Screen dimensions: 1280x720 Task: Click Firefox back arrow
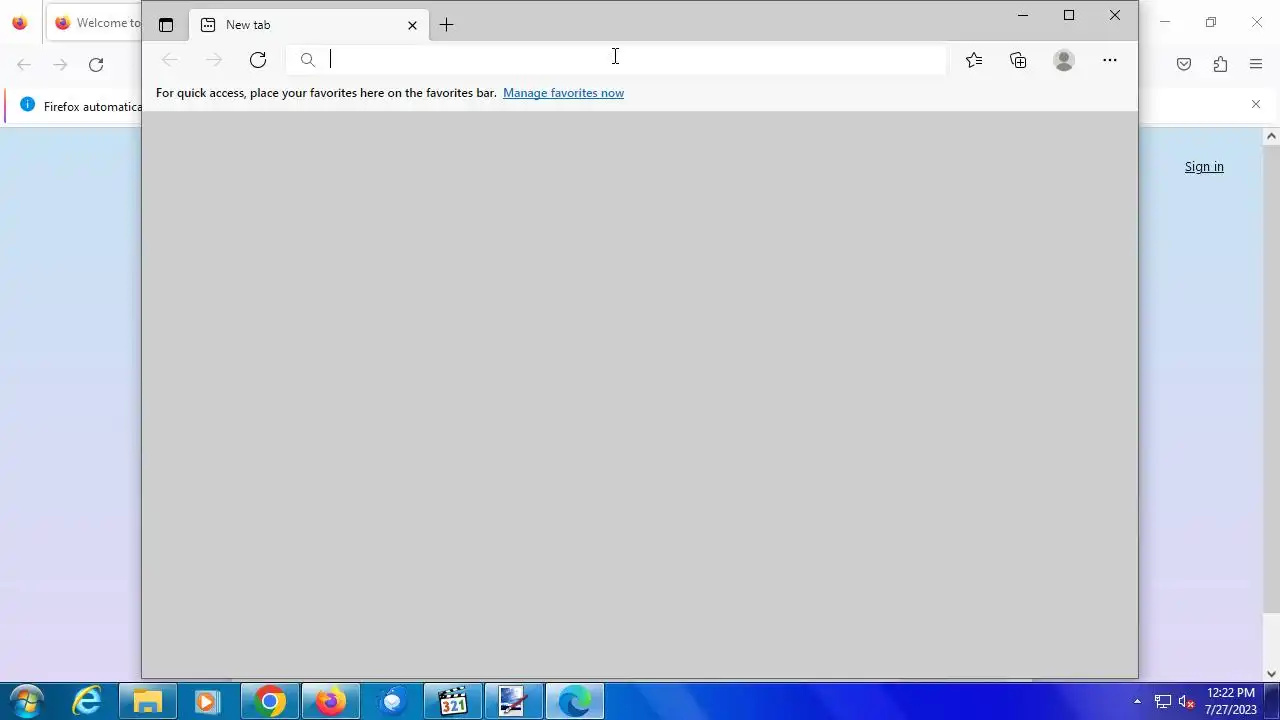pyautogui.click(x=24, y=65)
